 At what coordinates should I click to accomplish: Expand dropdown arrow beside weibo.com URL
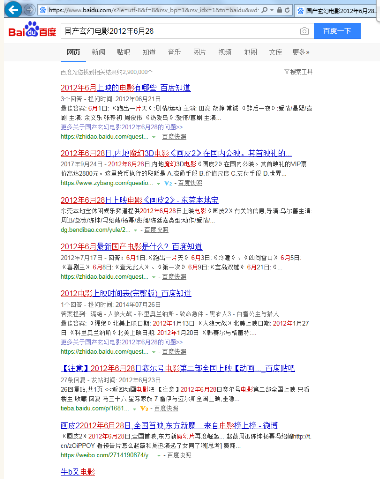(159, 455)
